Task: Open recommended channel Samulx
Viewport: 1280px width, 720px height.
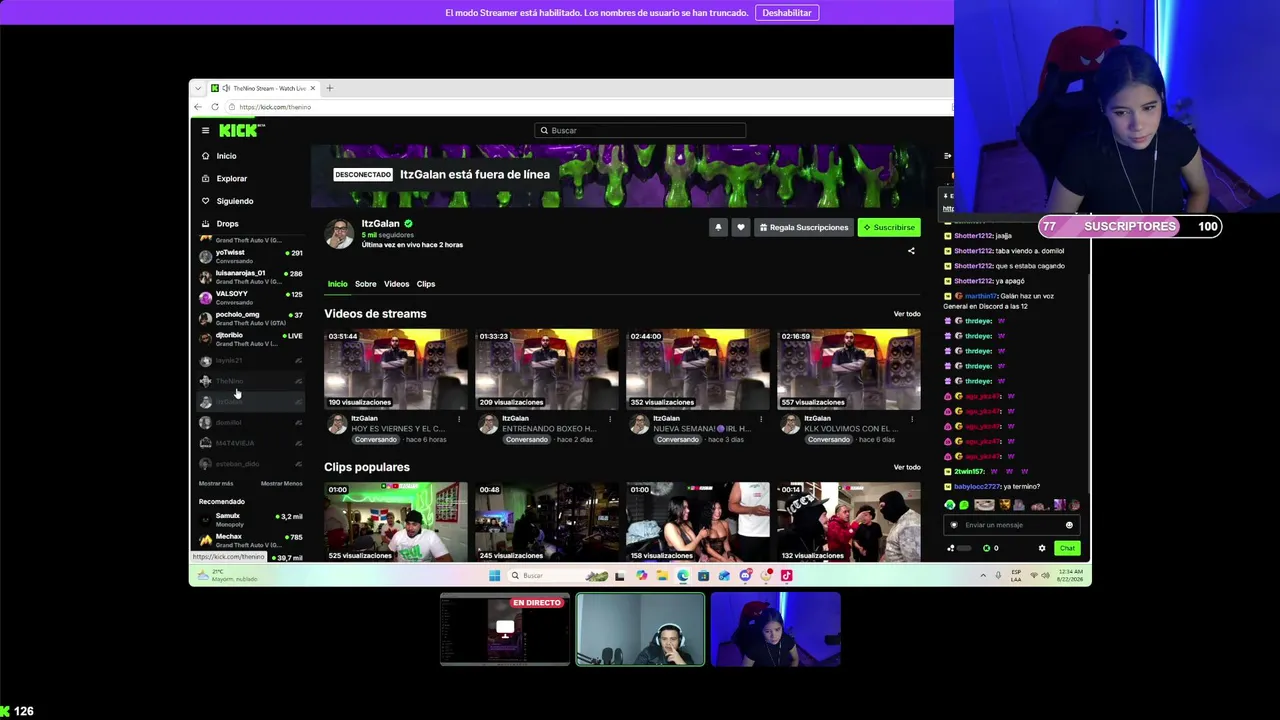Action: [x=250, y=520]
